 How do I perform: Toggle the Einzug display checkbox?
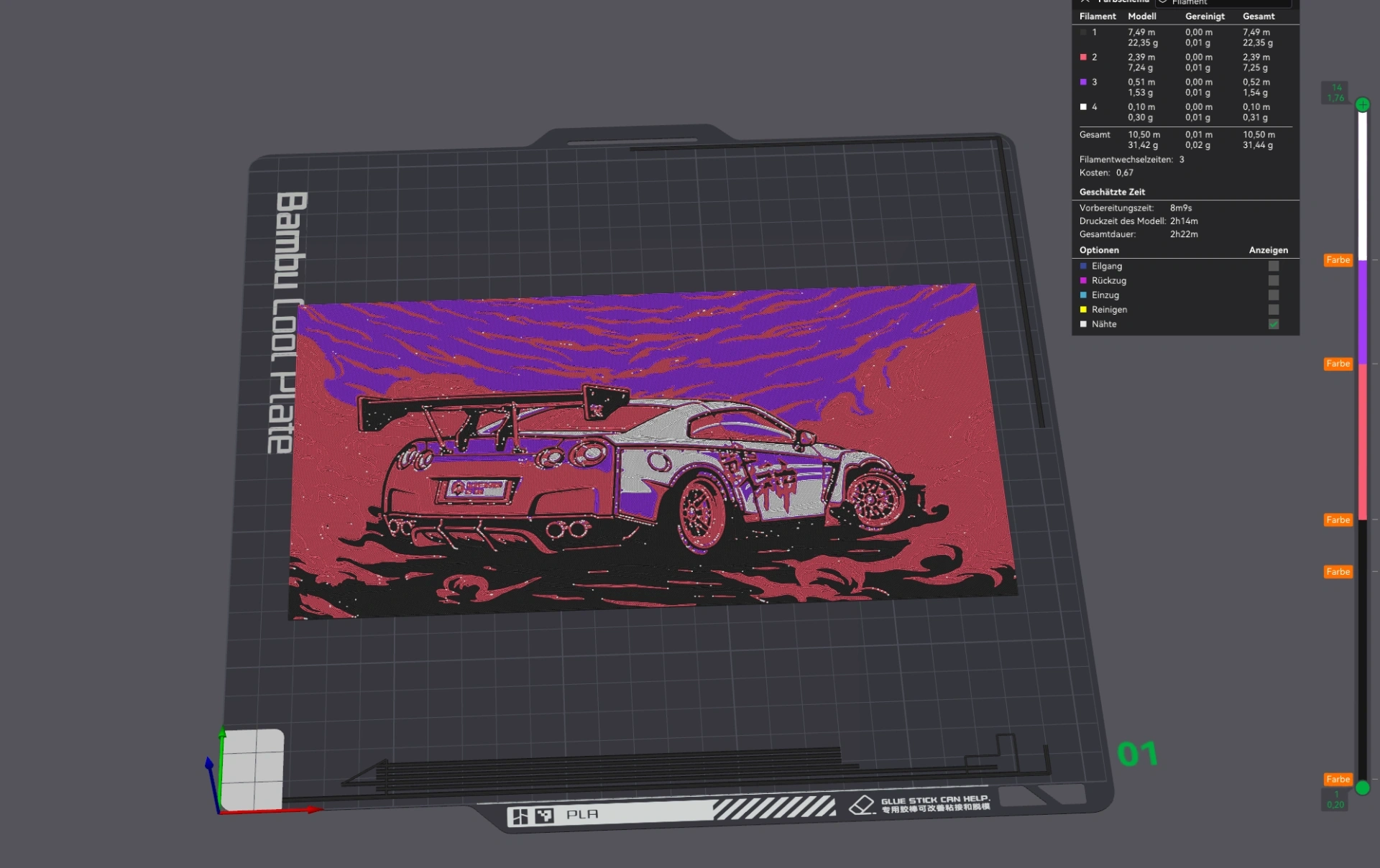1274,295
